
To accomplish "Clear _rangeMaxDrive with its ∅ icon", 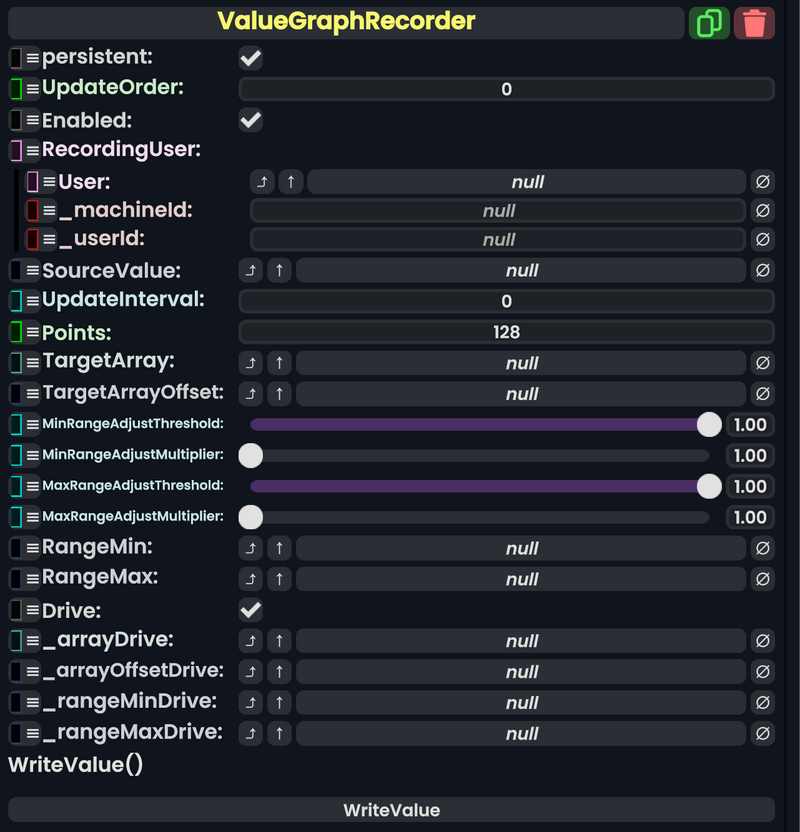I will coord(763,733).
